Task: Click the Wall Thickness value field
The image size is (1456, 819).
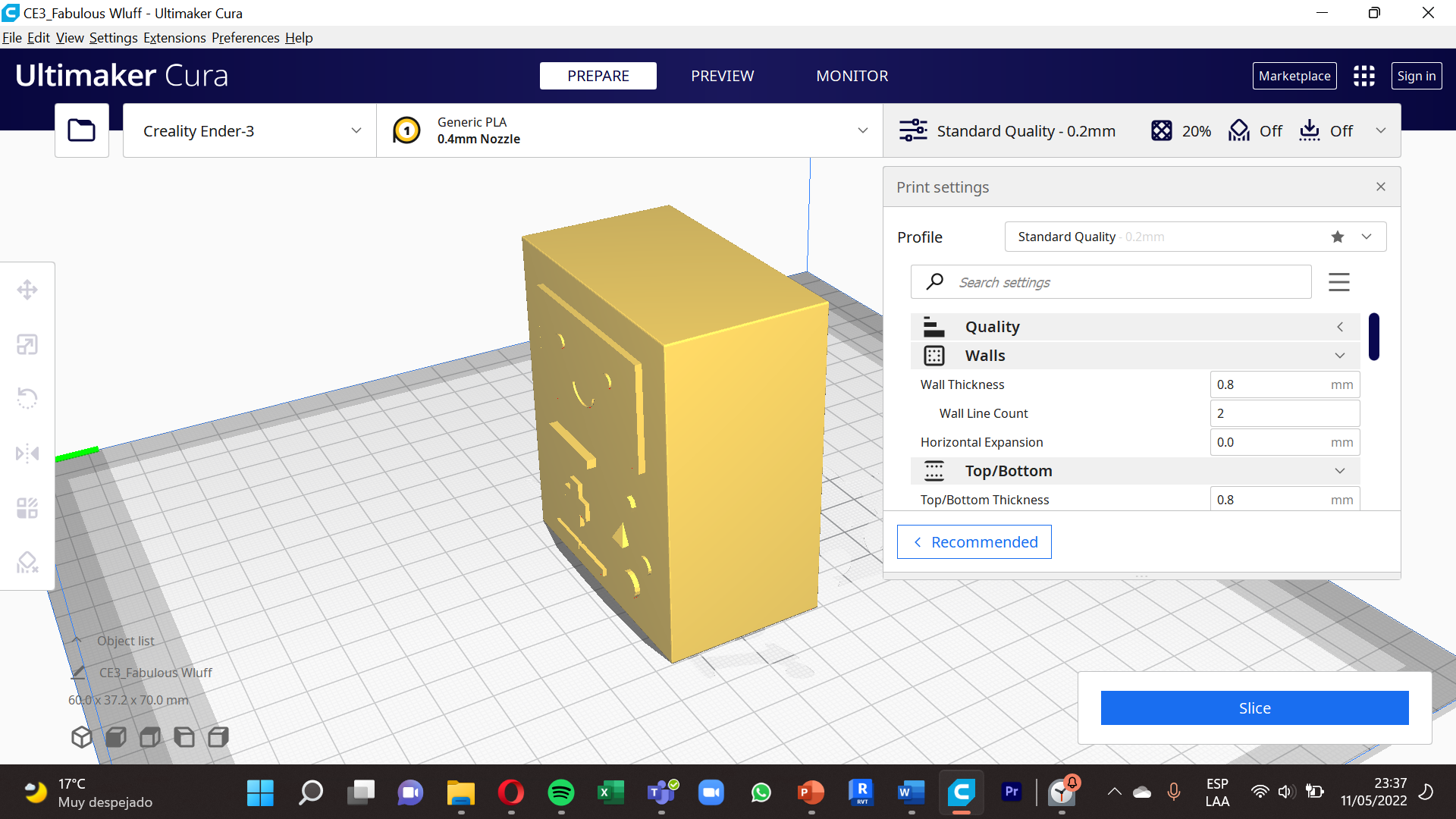Action: point(1285,384)
